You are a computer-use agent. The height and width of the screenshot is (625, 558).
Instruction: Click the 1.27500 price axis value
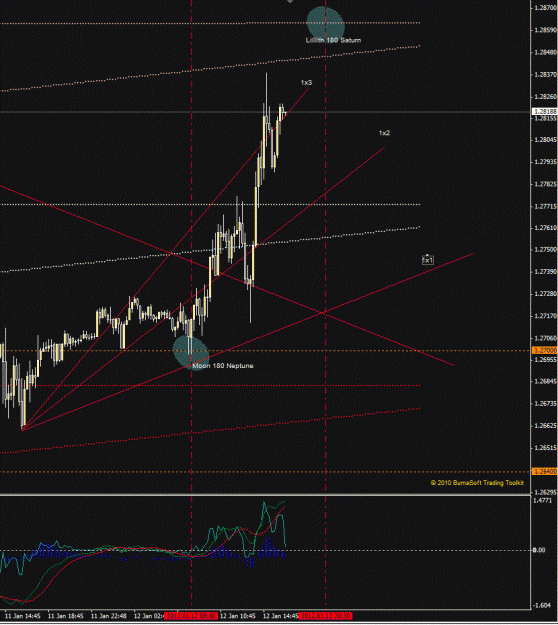(545, 250)
